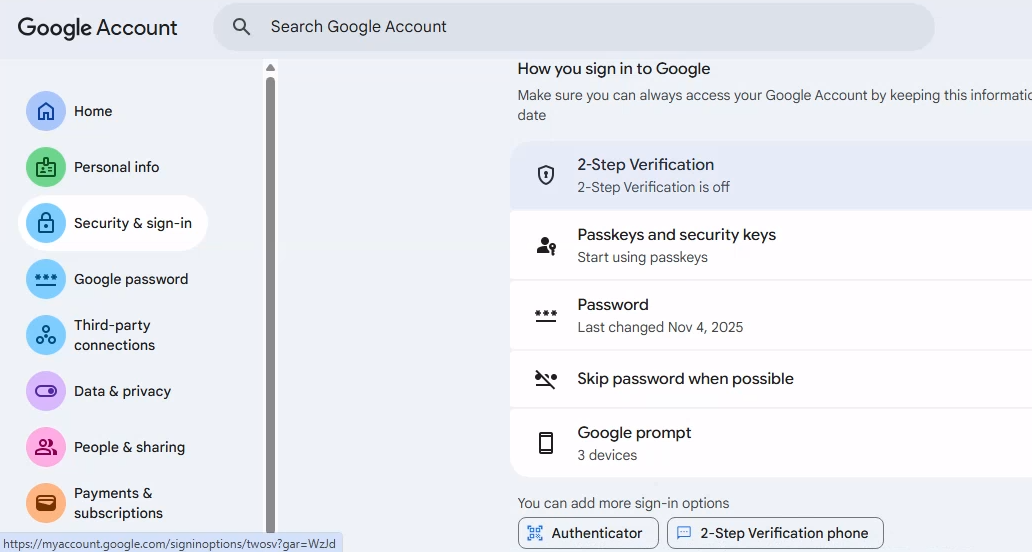The image size is (1032, 552).
Task: Open Personal info in sidebar
Action: click(113, 167)
